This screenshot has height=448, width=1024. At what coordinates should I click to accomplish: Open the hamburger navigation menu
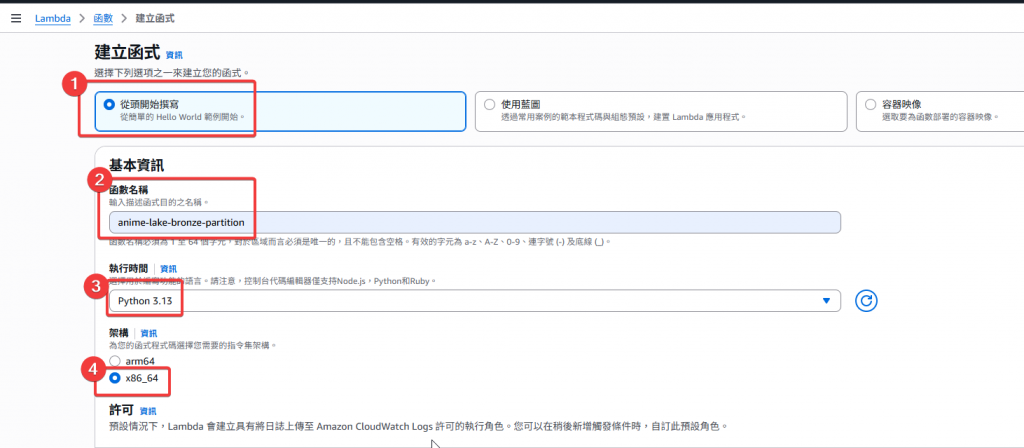point(16,18)
